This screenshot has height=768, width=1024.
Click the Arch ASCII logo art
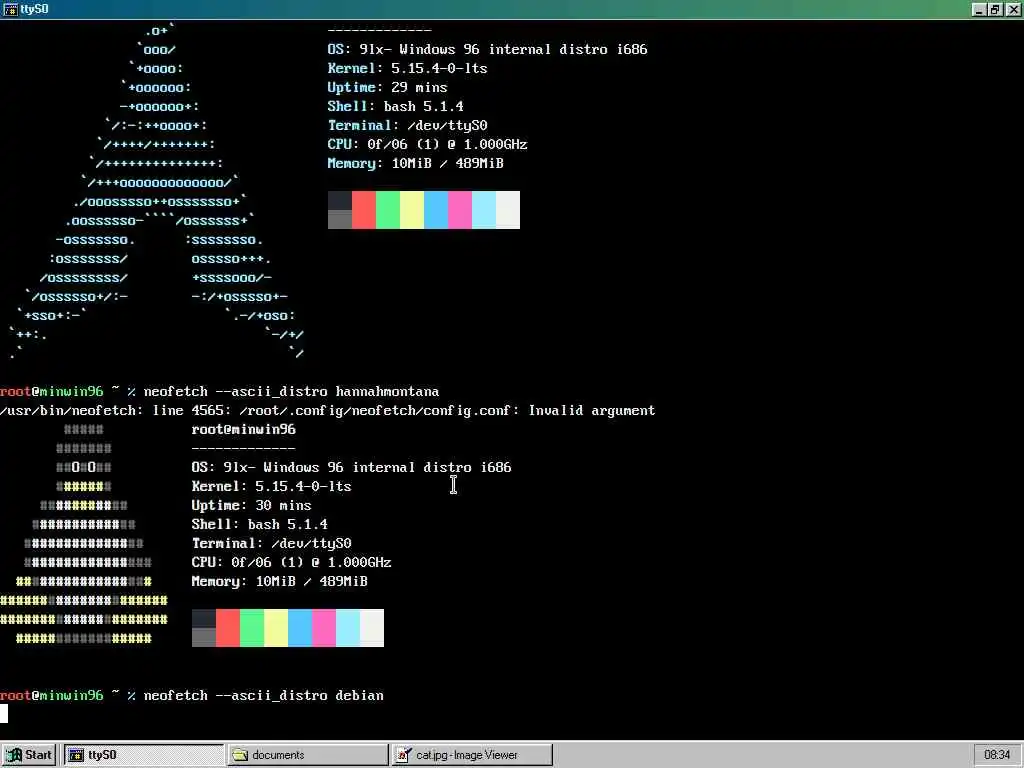click(x=157, y=192)
